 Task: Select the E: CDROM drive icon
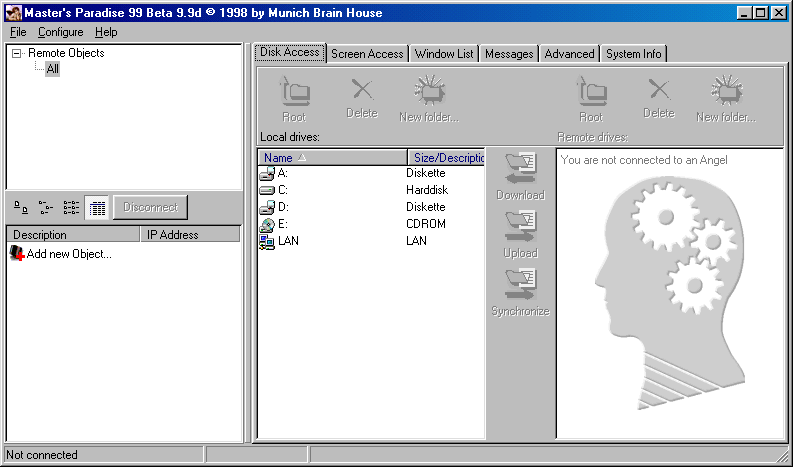pyautogui.click(x=267, y=224)
